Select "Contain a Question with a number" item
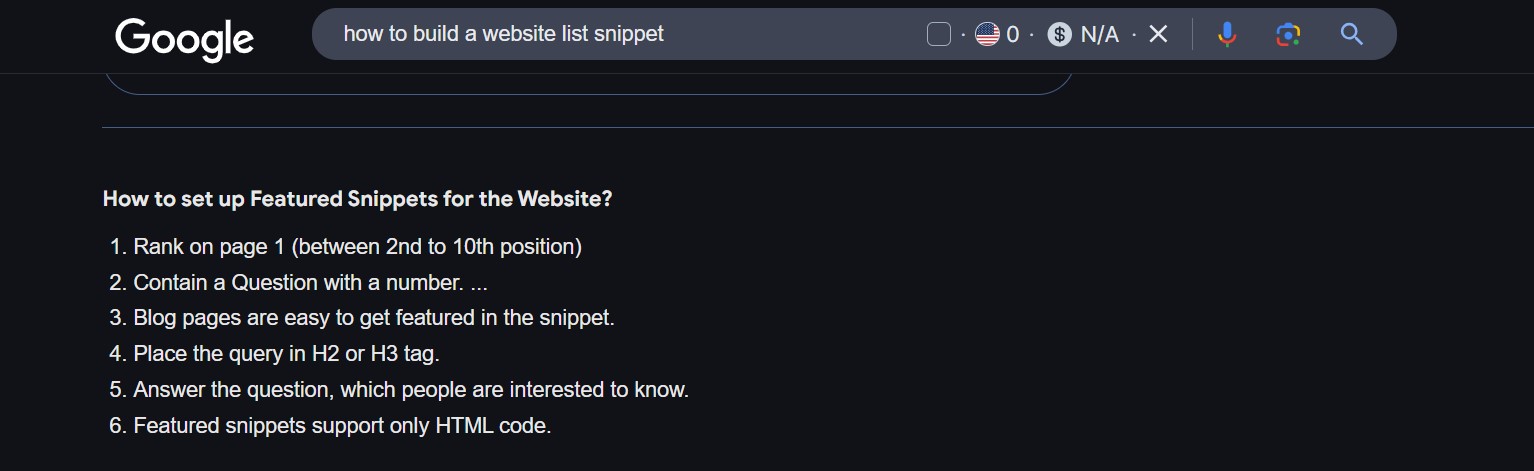The width and height of the screenshot is (1534, 471). [x=297, y=283]
